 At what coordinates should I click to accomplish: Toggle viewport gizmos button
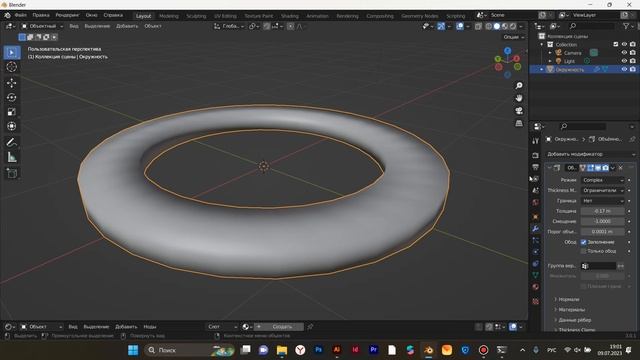pyautogui.click(x=441, y=26)
